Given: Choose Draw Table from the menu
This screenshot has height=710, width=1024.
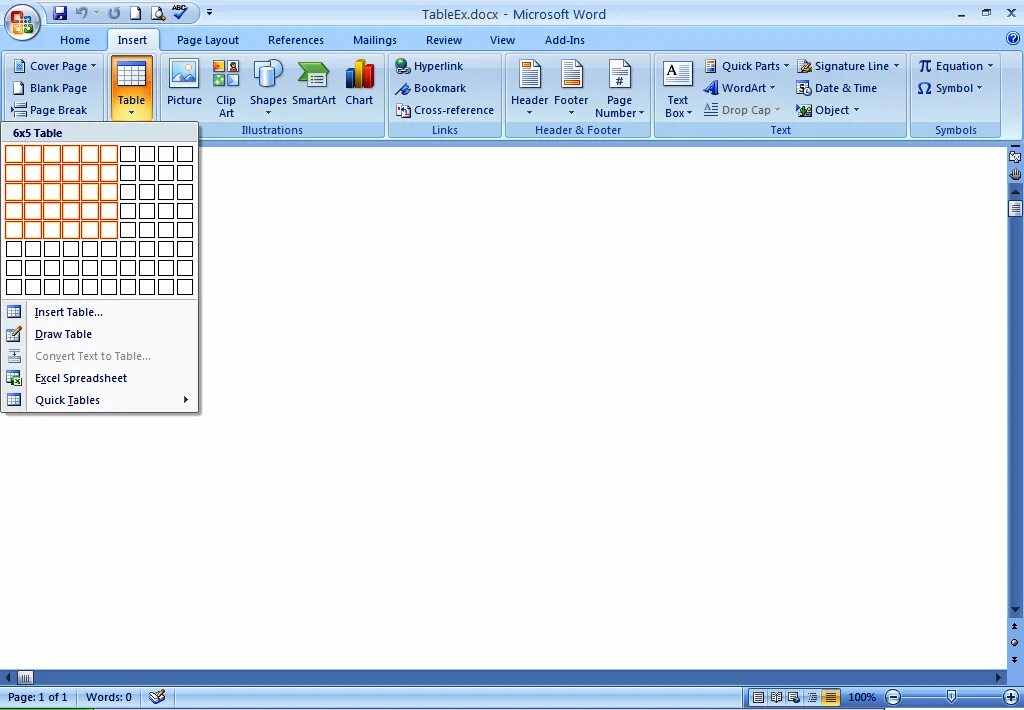Looking at the screenshot, I should tap(100, 334).
